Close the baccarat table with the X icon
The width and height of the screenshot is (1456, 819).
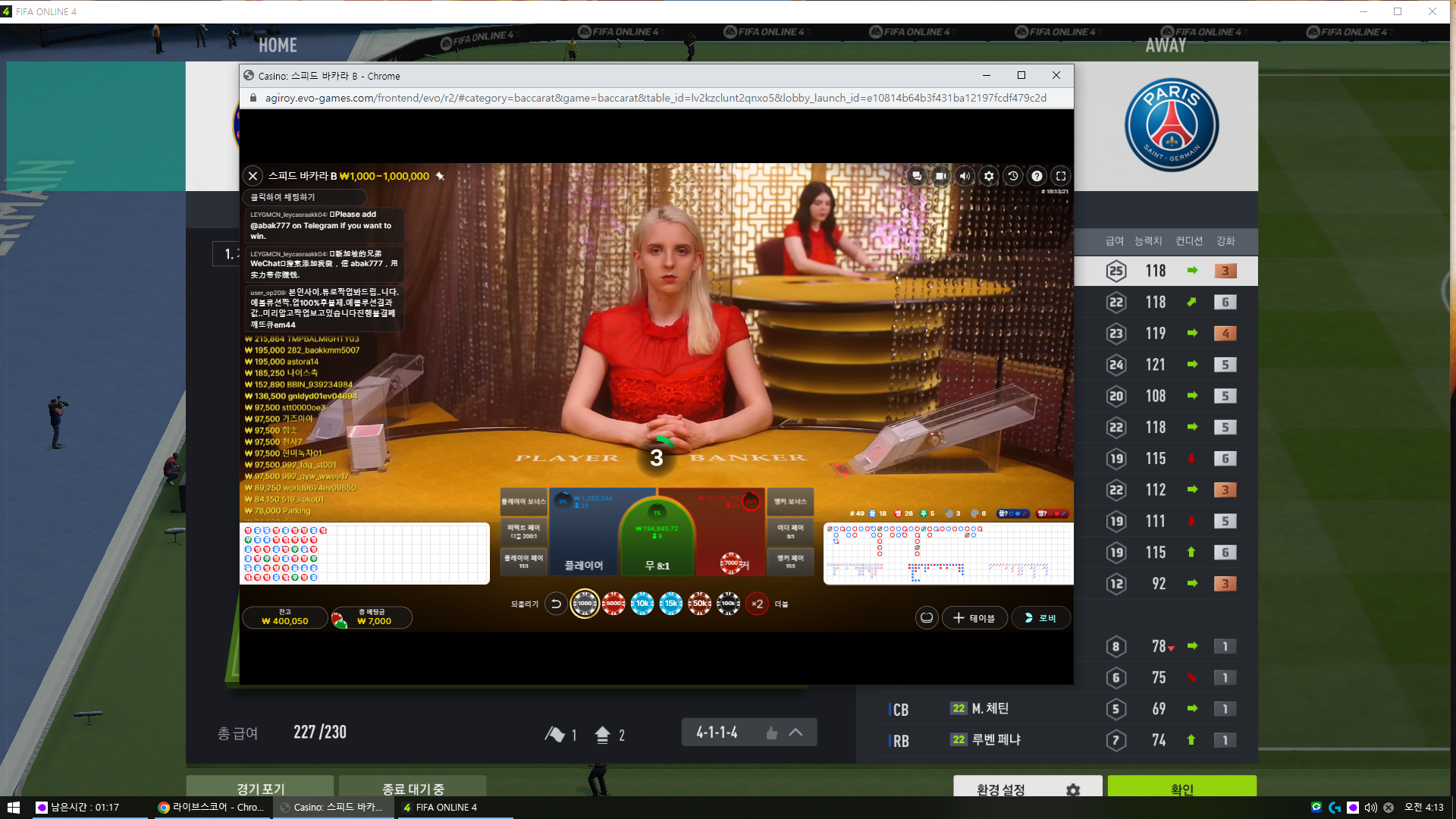[x=253, y=176]
